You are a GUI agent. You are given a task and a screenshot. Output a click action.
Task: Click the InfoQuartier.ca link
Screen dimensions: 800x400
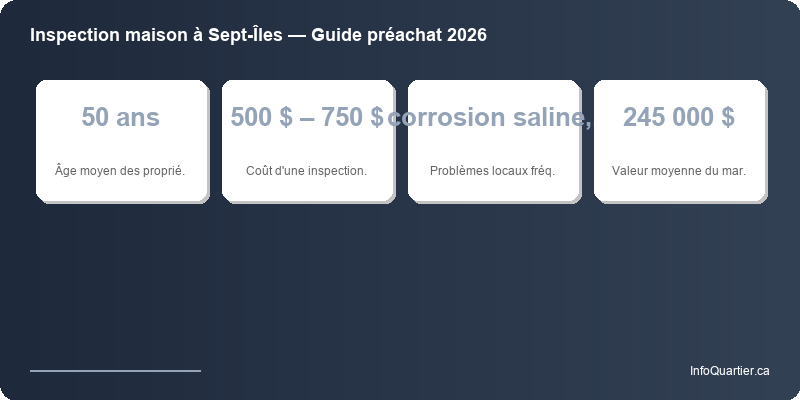coord(729,371)
